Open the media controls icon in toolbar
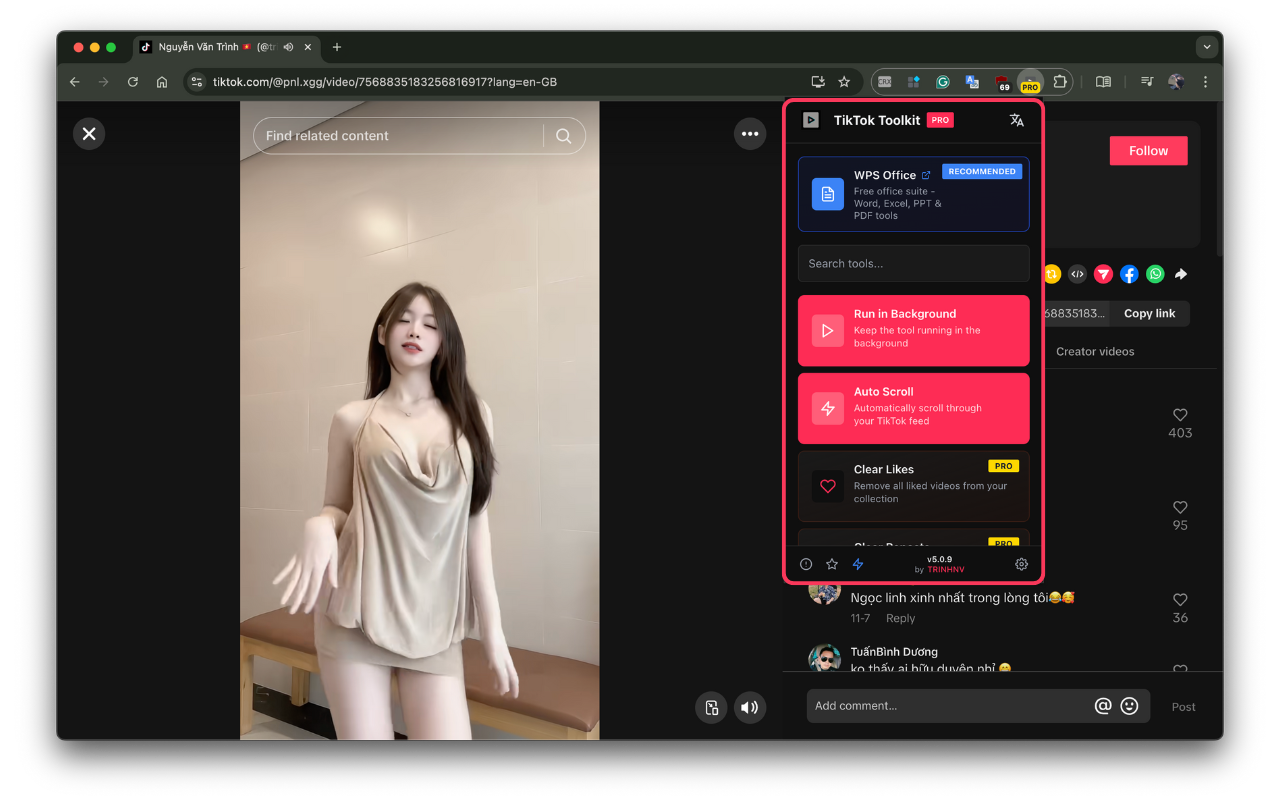Screen dimensions: 1280x800 [1147, 82]
